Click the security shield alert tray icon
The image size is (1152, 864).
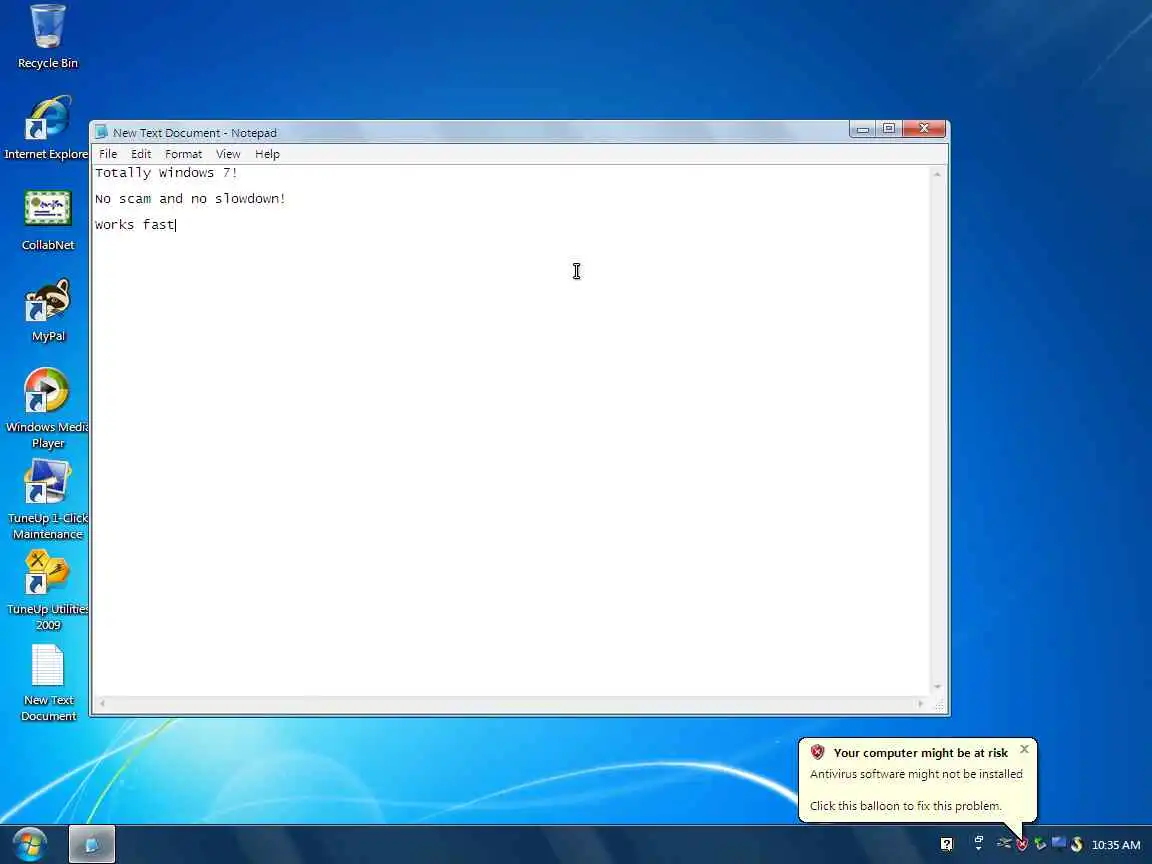coord(1022,844)
